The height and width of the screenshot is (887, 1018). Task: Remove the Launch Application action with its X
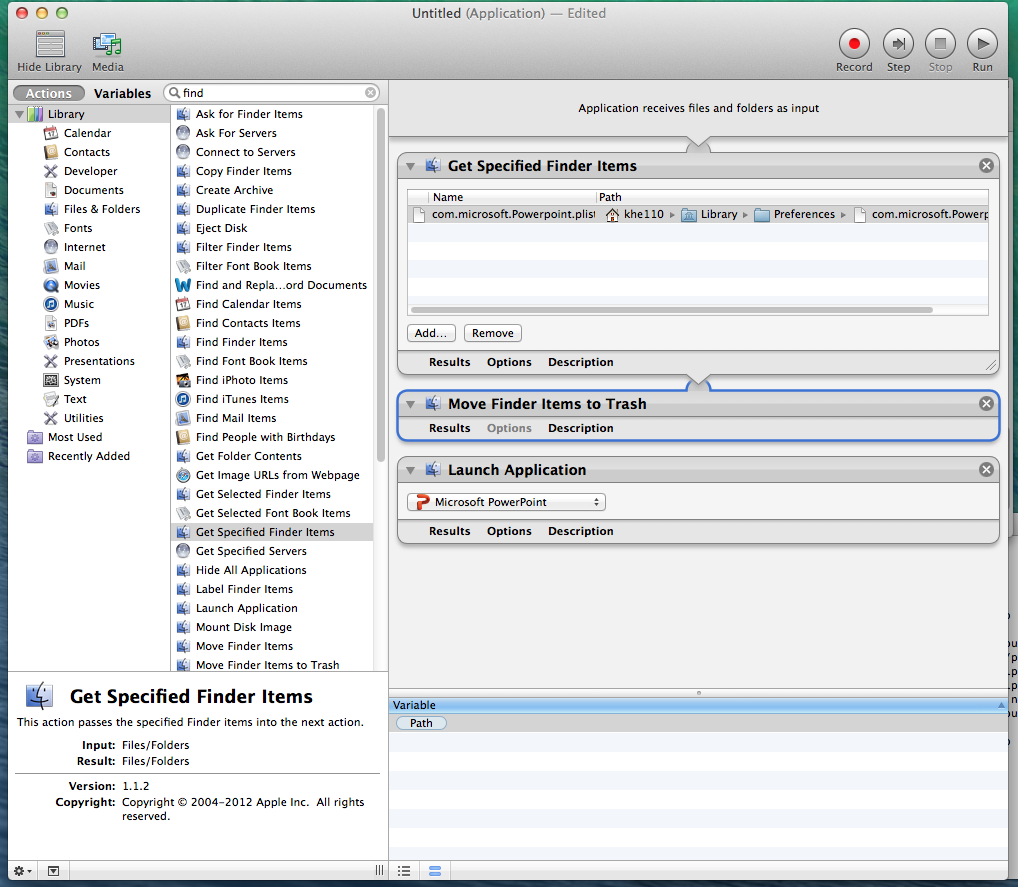pyautogui.click(x=986, y=470)
